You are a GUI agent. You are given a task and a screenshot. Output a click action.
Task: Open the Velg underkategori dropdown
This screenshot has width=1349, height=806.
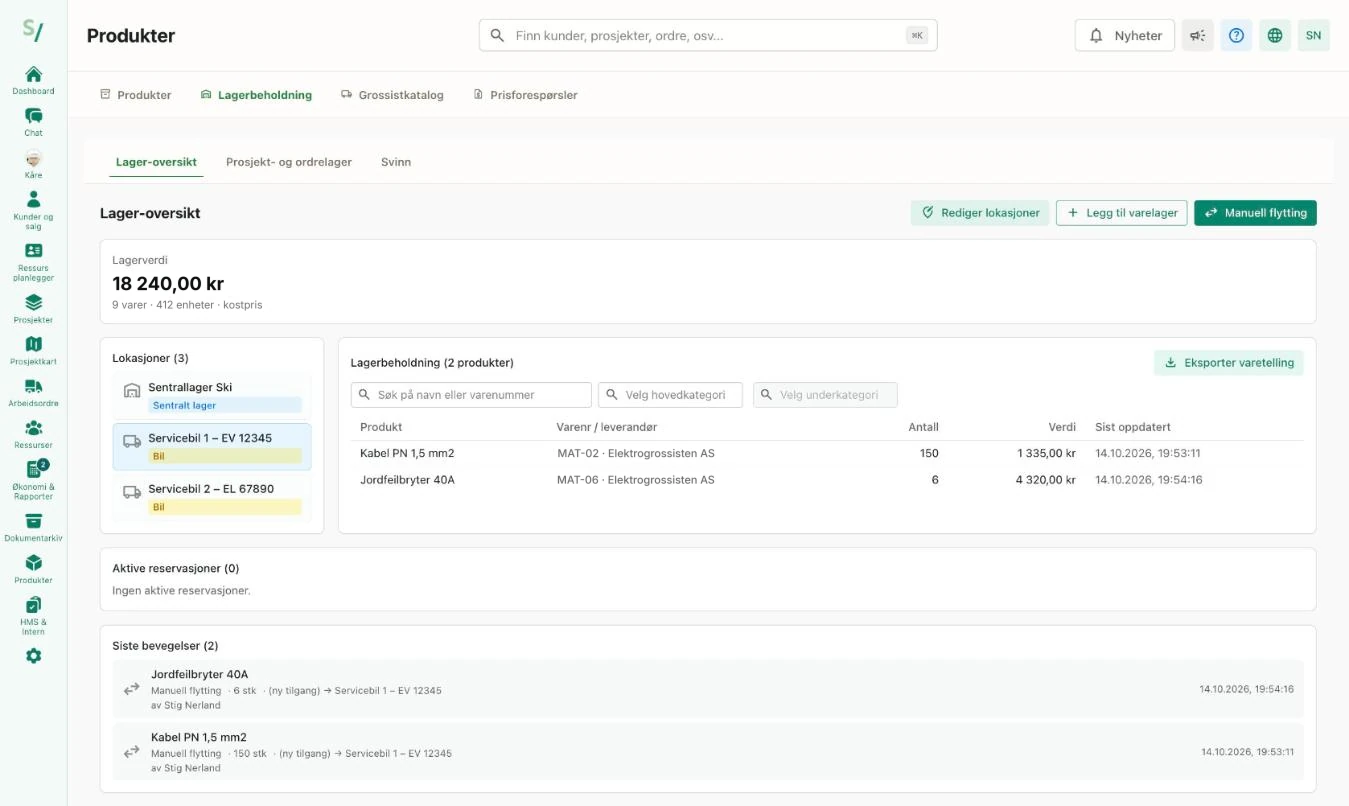tap(825, 395)
